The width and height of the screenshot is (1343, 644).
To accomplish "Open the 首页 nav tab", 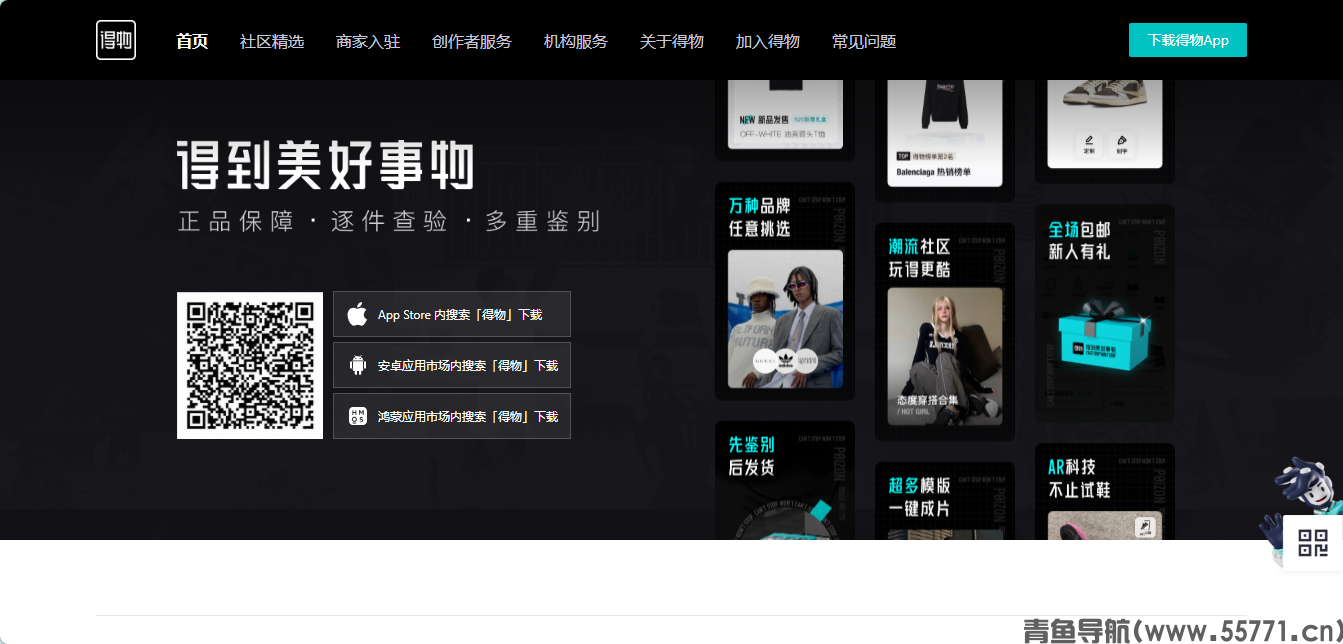I will click(x=192, y=41).
